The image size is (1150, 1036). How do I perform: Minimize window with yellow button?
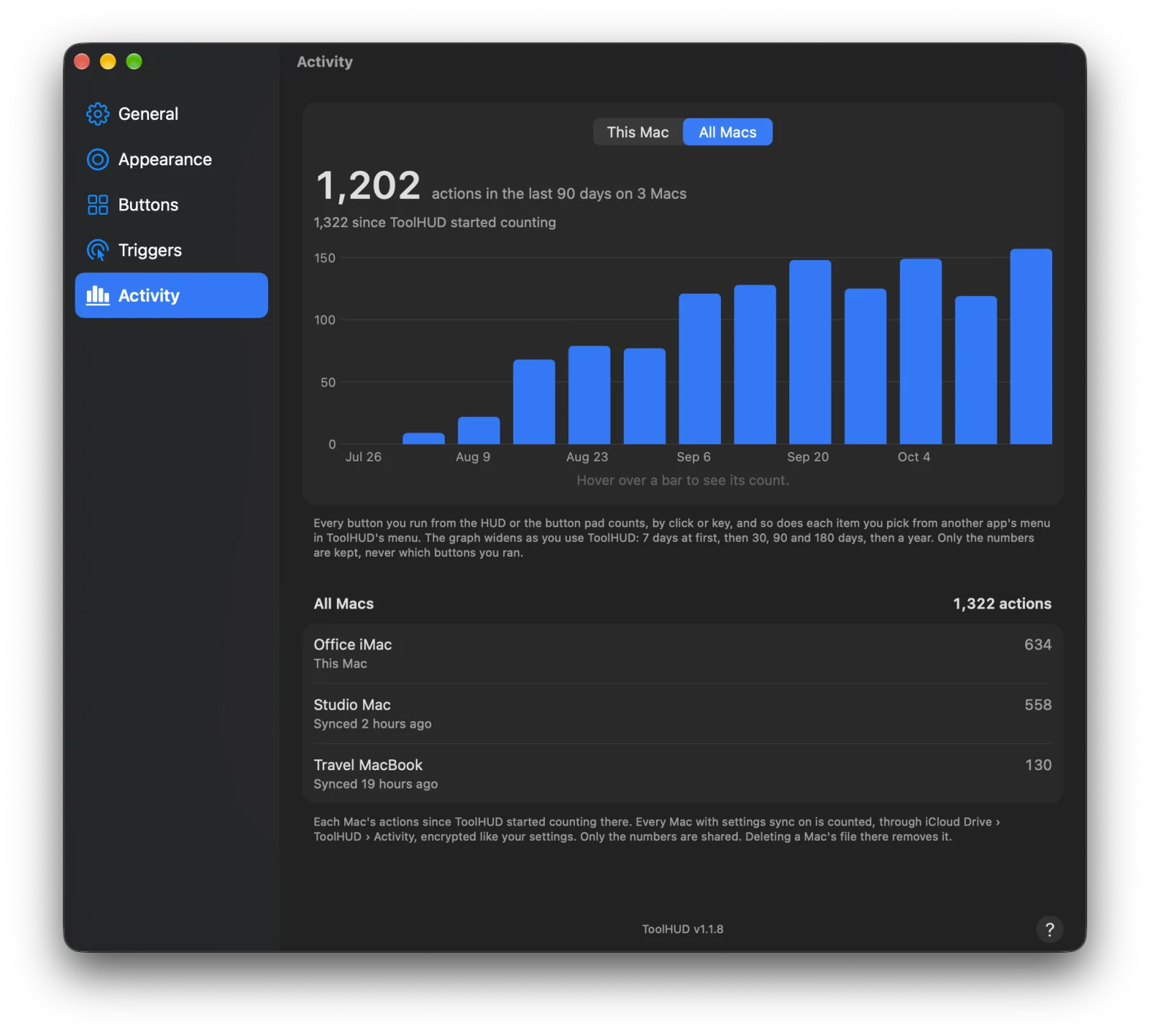108,62
